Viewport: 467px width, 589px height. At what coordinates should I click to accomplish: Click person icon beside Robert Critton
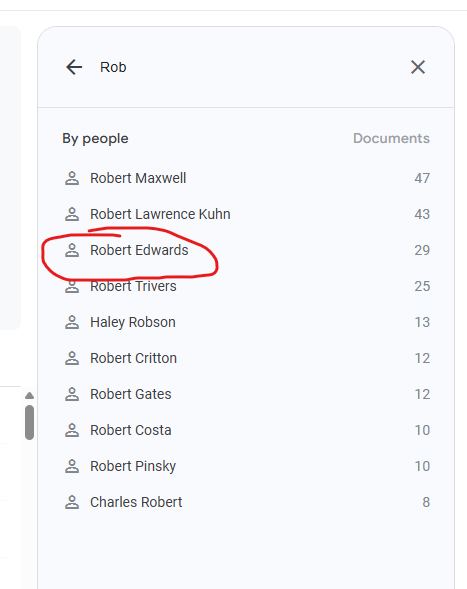coord(72,358)
